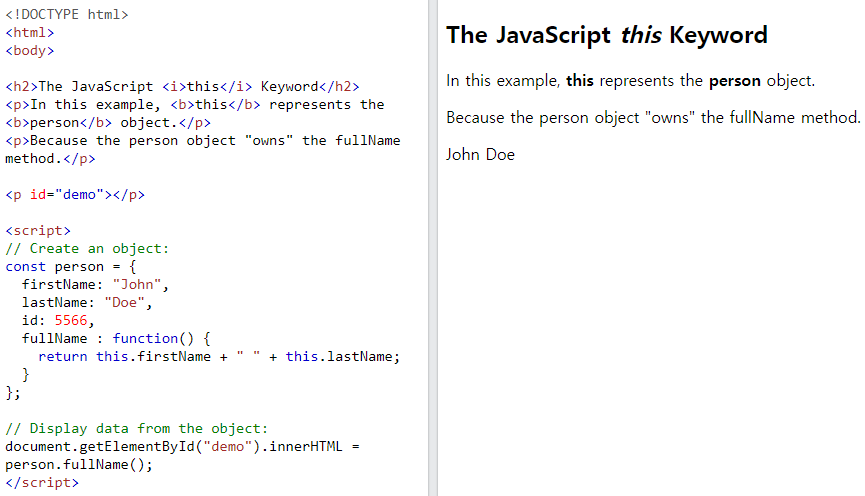The width and height of the screenshot is (865, 496).
Task: Click the opening "<html>" tag line
Action: [x=30, y=33]
